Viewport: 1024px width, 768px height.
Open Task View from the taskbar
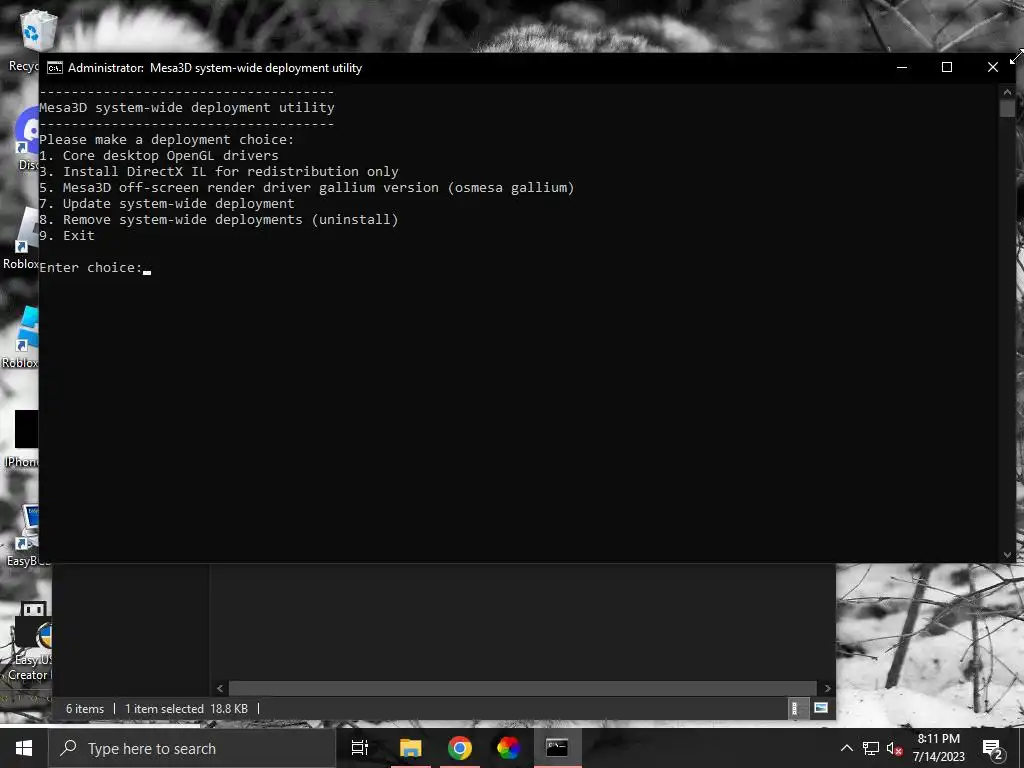360,748
